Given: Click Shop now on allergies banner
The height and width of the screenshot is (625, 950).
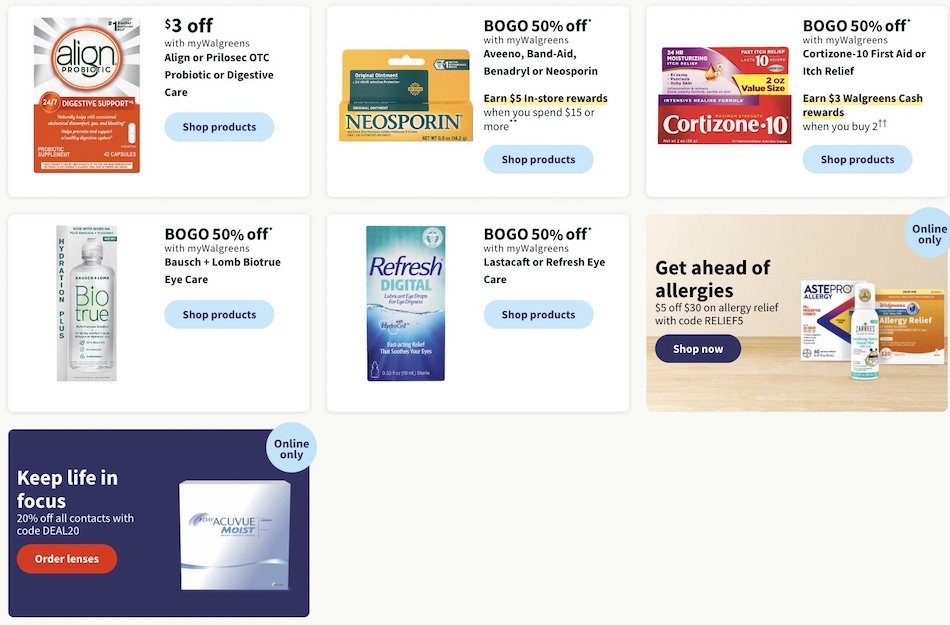Looking at the screenshot, I should [x=697, y=349].
